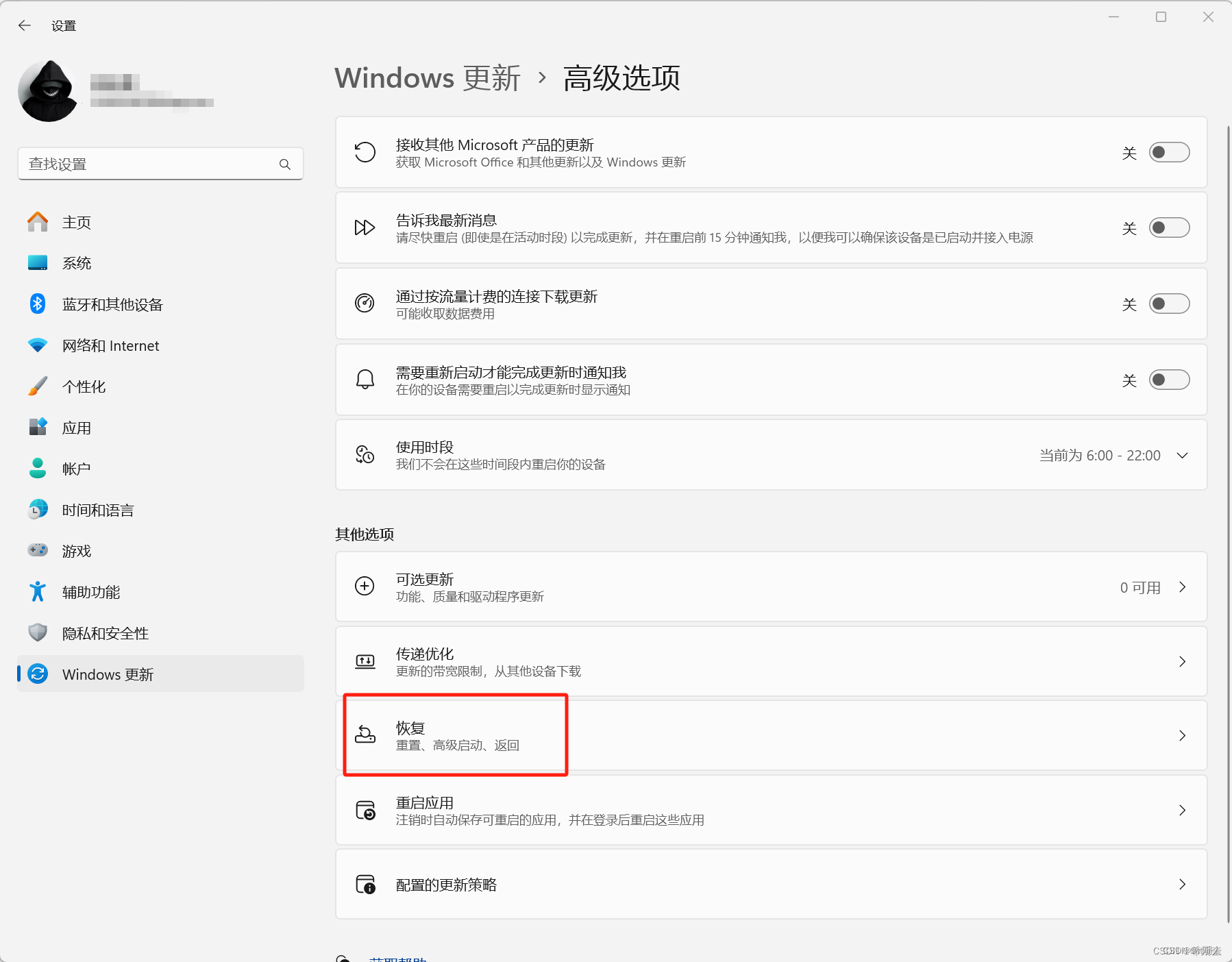Click the 主页 home icon
Screen dimensions: 1232x962
click(38, 222)
